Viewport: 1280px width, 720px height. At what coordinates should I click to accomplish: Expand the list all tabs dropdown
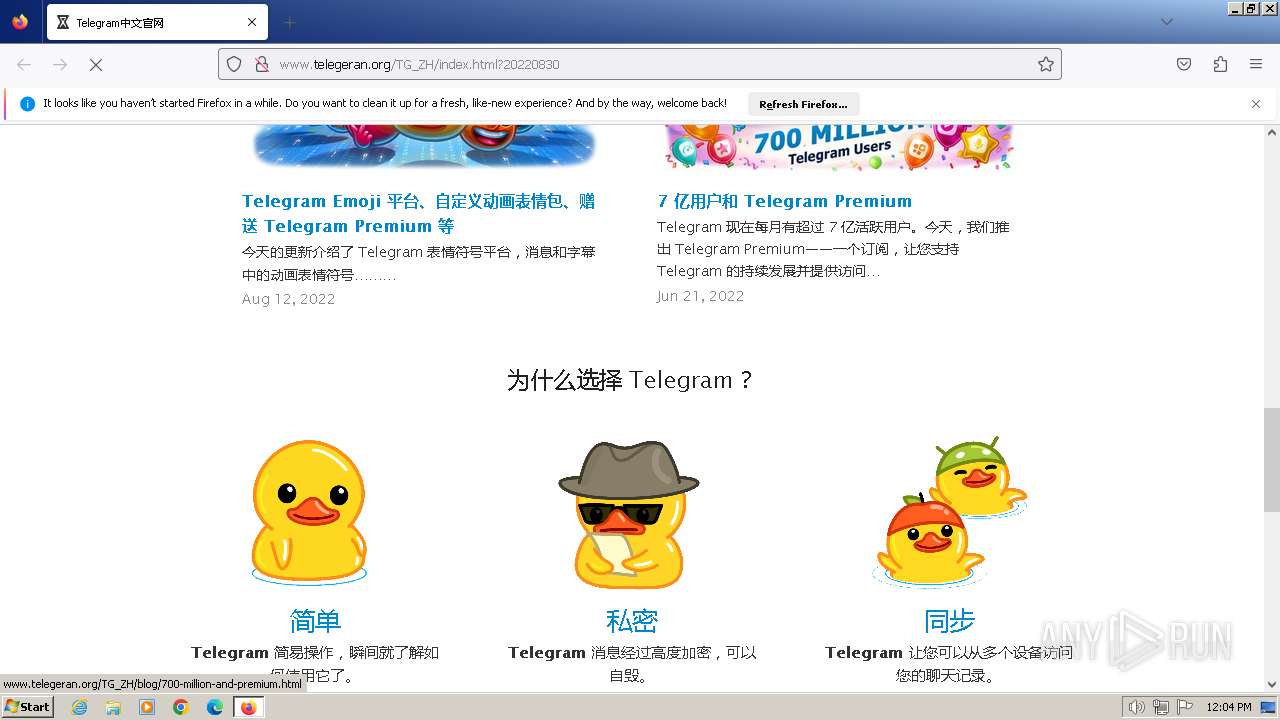point(1166,22)
